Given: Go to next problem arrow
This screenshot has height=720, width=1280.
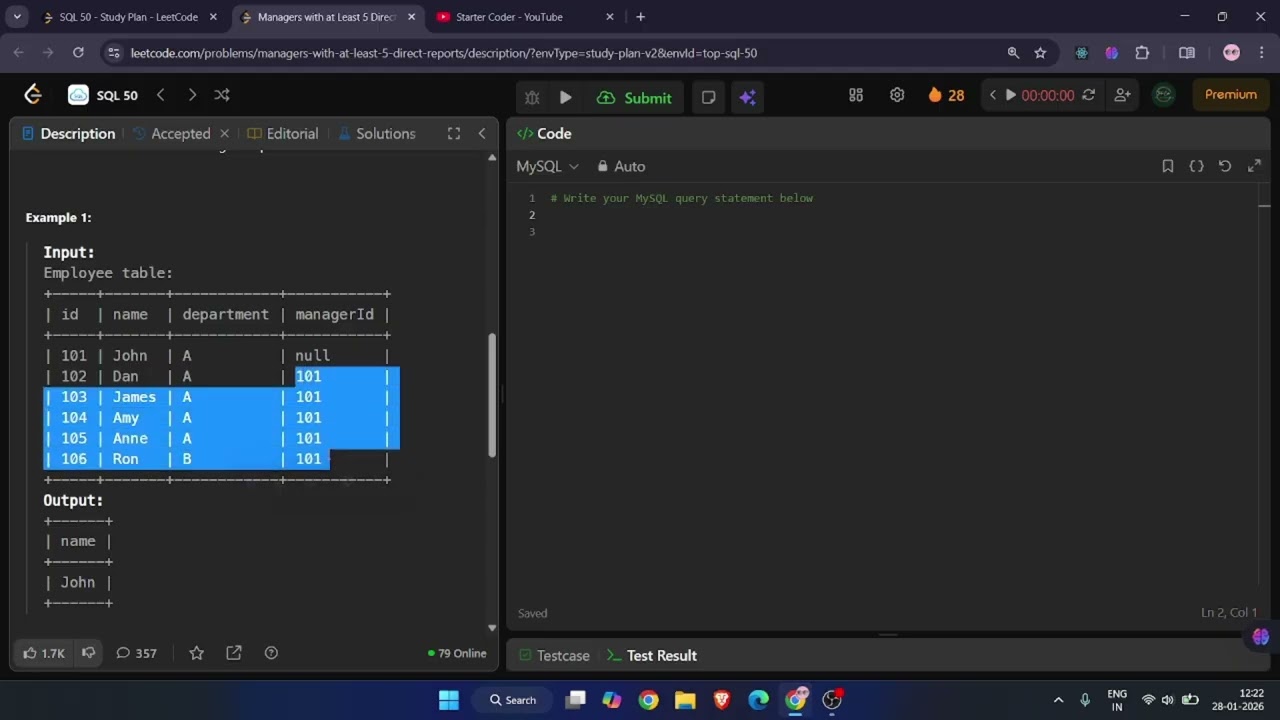Looking at the screenshot, I should (192, 95).
